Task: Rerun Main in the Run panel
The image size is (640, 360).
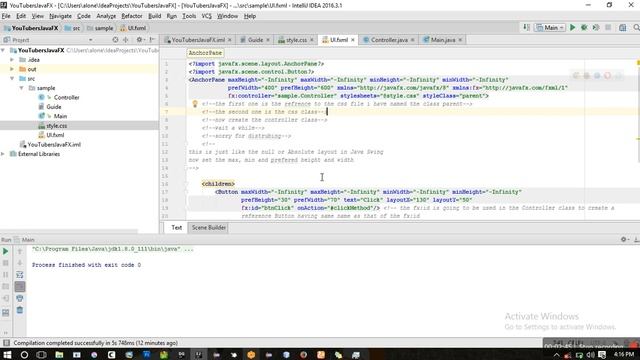Action: pyautogui.click(x=6, y=251)
